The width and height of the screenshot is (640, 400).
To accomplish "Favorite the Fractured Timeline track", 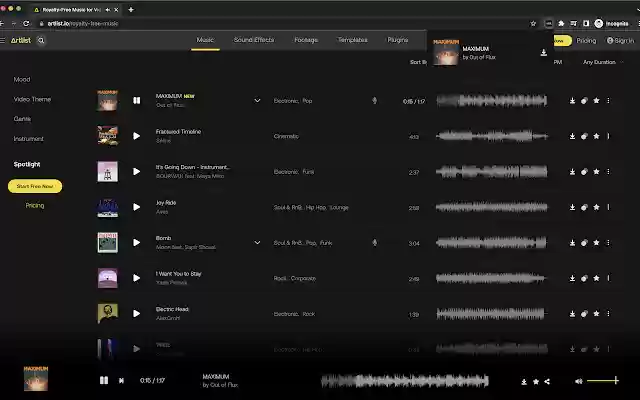I will (596, 136).
